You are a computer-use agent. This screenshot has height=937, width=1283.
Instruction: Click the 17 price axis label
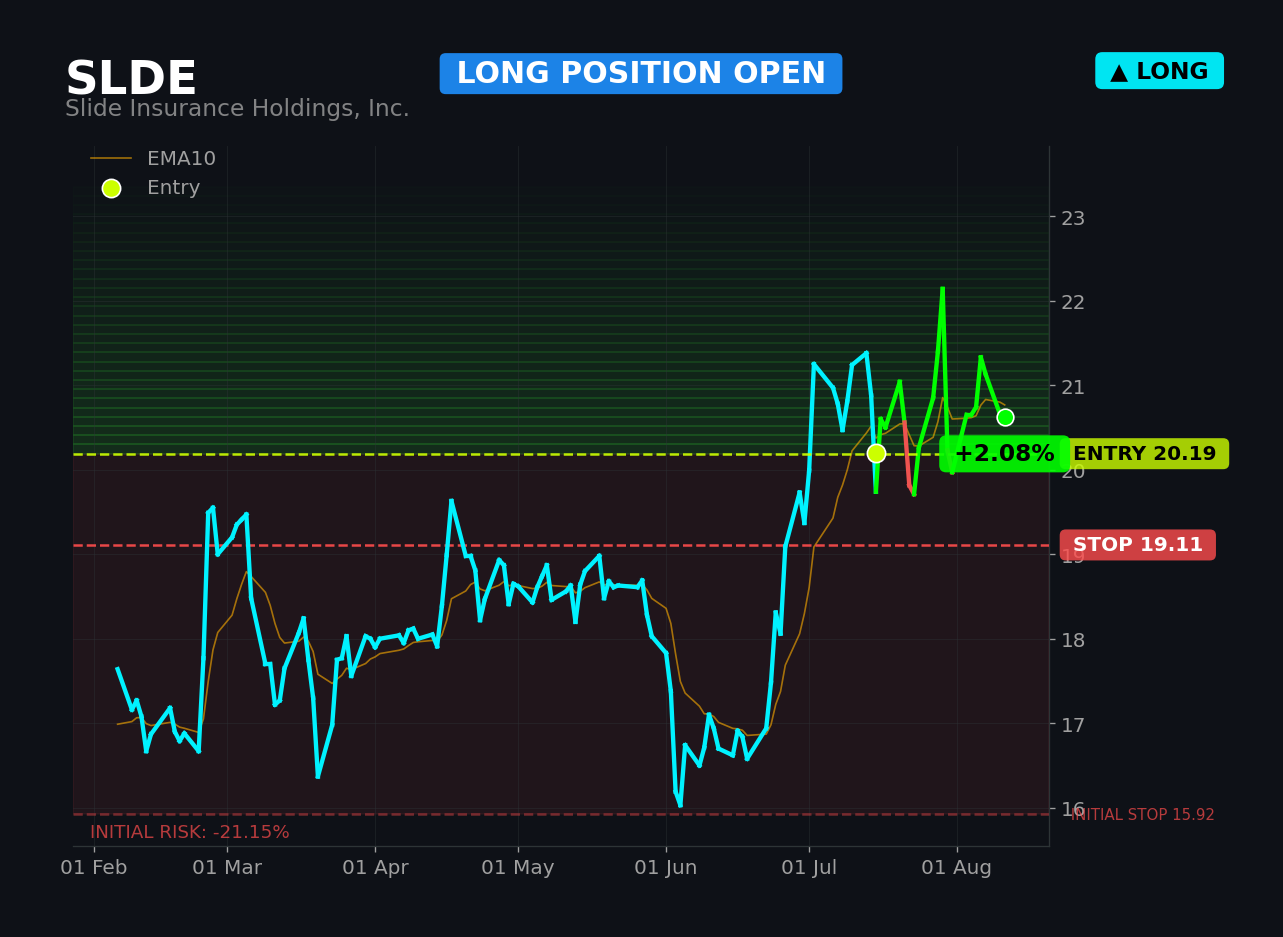click(1073, 724)
